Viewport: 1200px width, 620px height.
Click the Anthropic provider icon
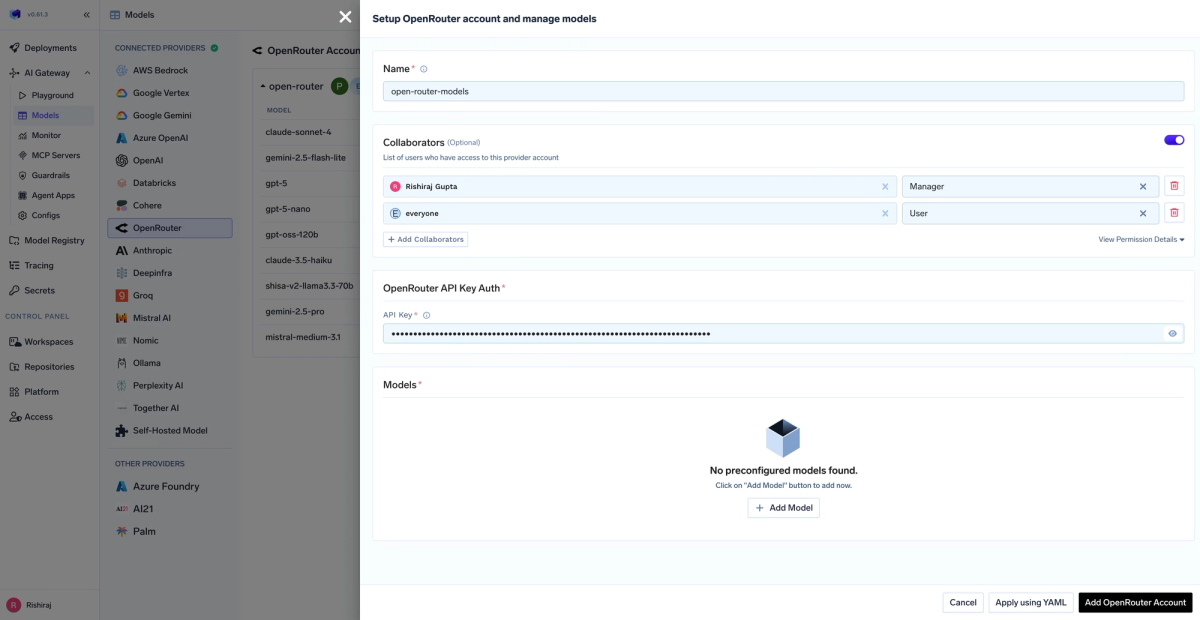pyautogui.click(x=122, y=251)
